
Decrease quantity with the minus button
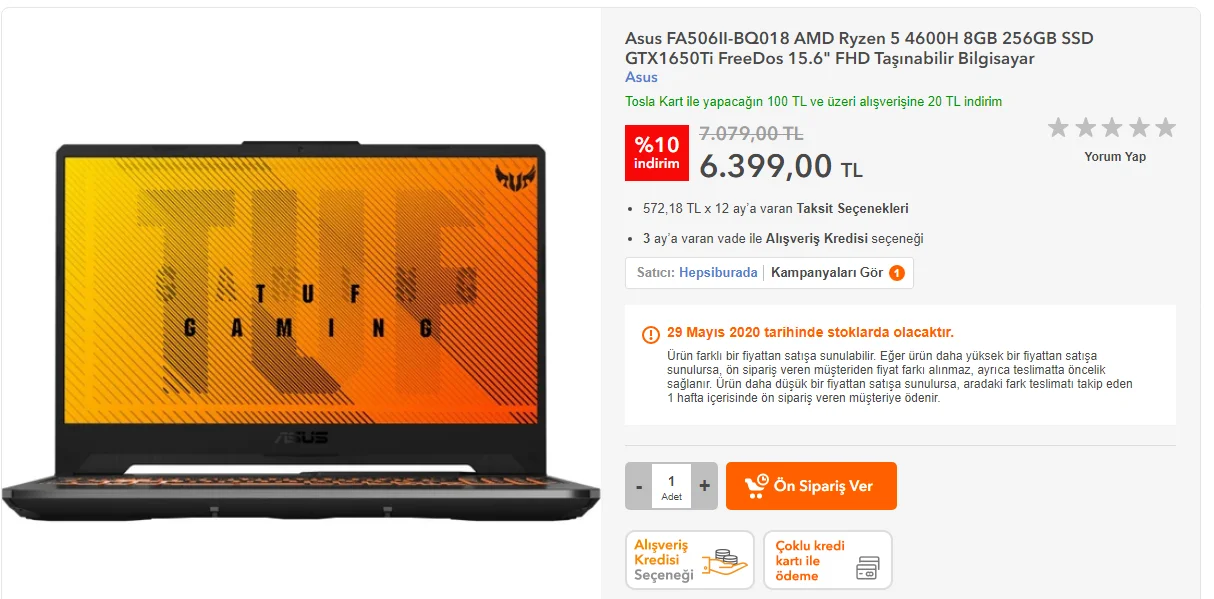pos(638,486)
